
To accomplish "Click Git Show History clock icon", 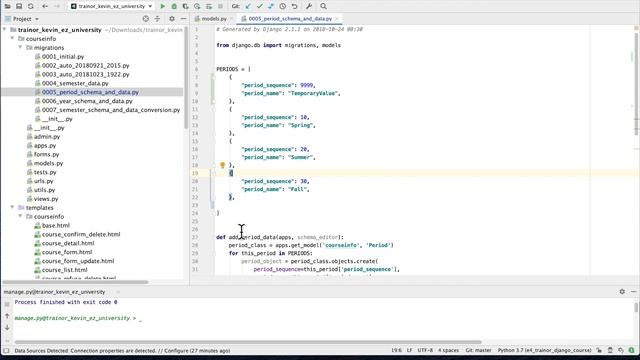I will click(x=282, y=6).
